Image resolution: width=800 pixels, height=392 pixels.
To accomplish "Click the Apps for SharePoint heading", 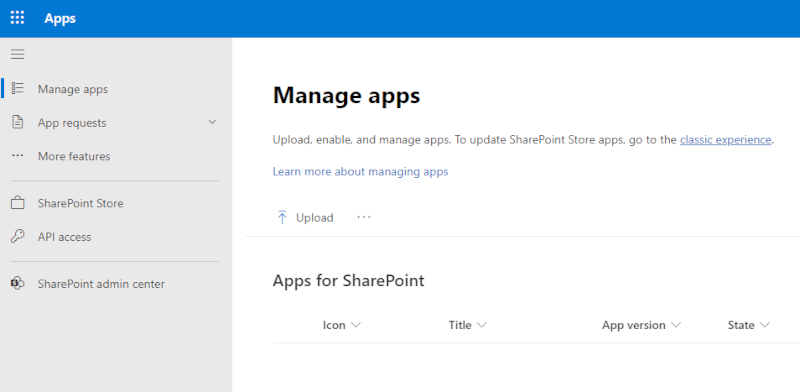I will 348,281.
